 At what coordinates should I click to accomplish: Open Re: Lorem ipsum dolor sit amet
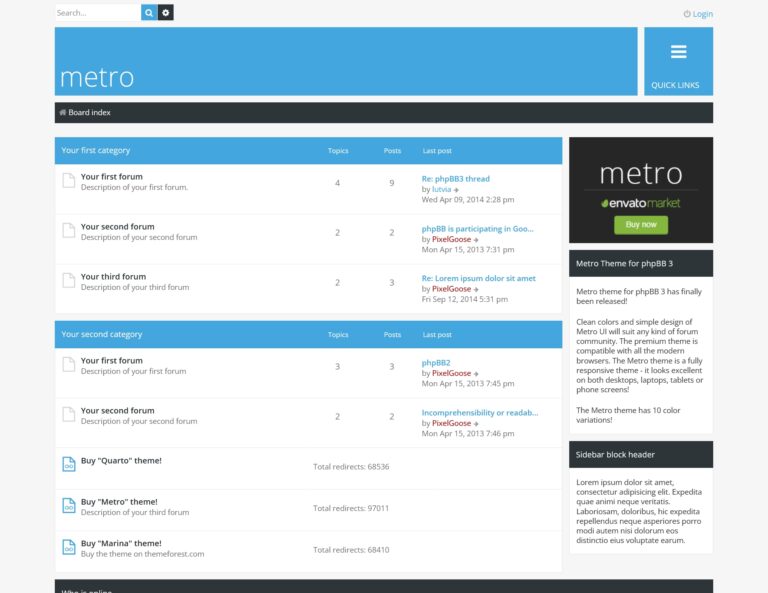click(479, 279)
